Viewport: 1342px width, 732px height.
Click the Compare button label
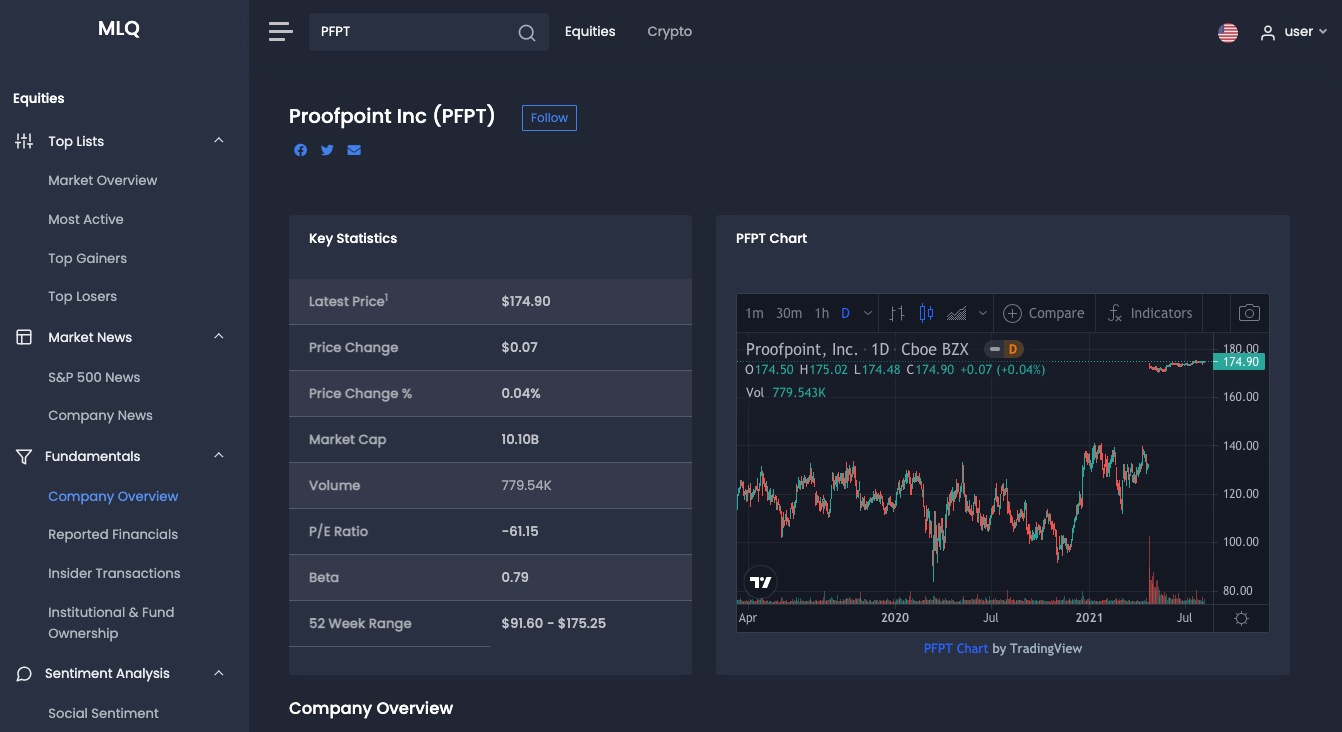(x=1057, y=313)
